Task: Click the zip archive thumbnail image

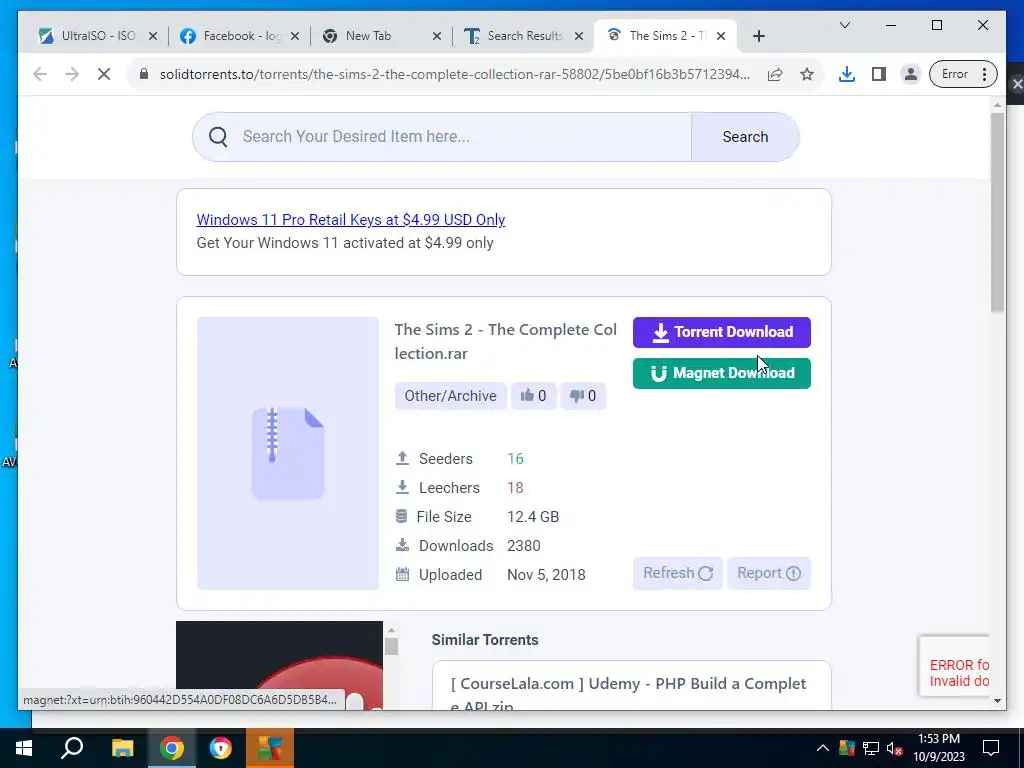Action: point(288,453)
